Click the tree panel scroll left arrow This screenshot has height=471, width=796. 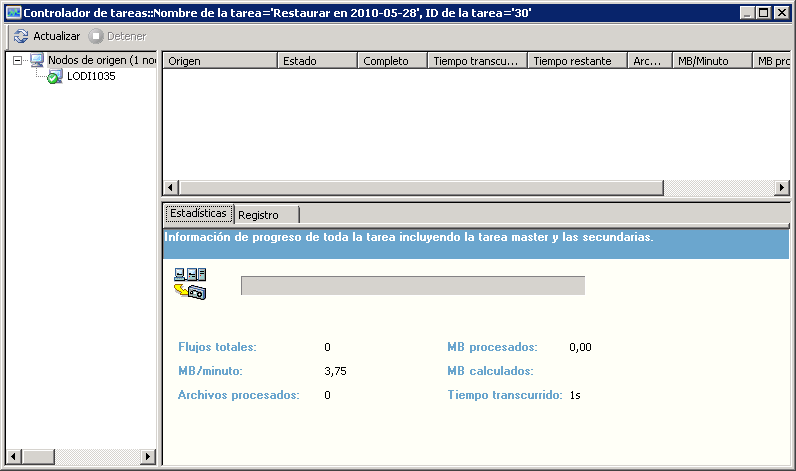[13, 456]
